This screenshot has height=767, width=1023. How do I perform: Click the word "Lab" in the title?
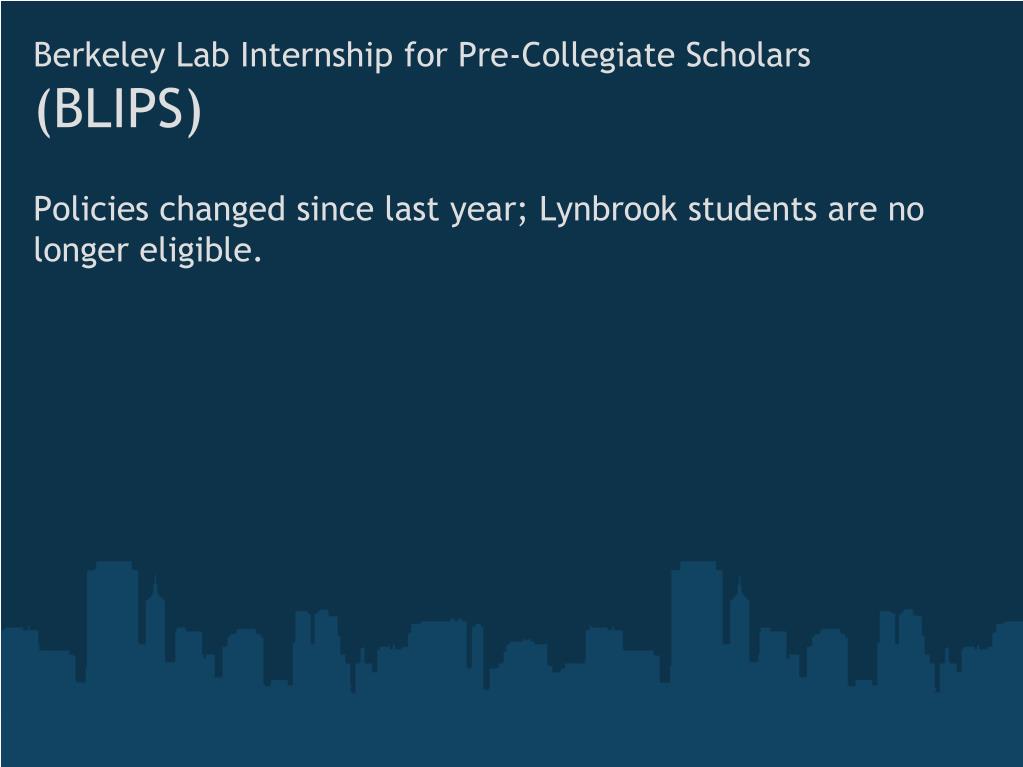(203, 55)
